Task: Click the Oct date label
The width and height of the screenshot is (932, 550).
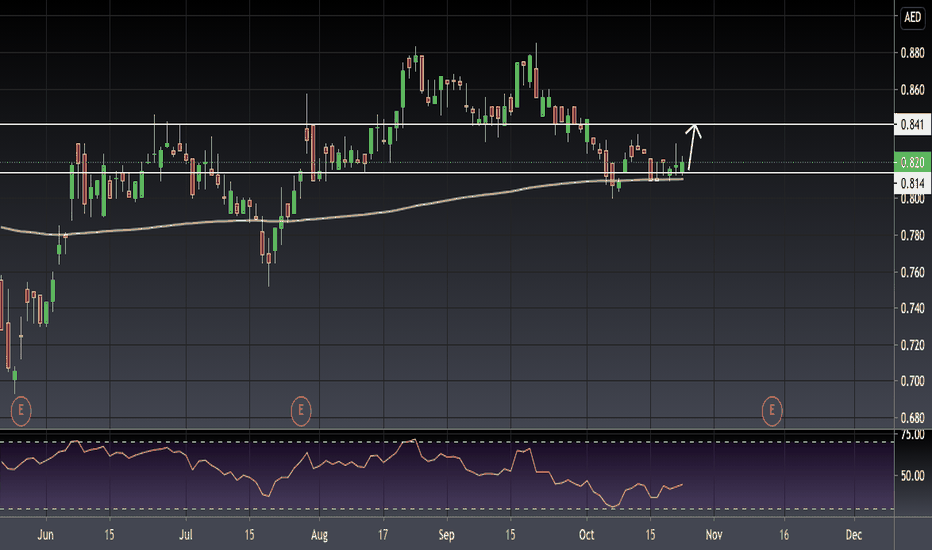Action: click(x=587, y=535)
